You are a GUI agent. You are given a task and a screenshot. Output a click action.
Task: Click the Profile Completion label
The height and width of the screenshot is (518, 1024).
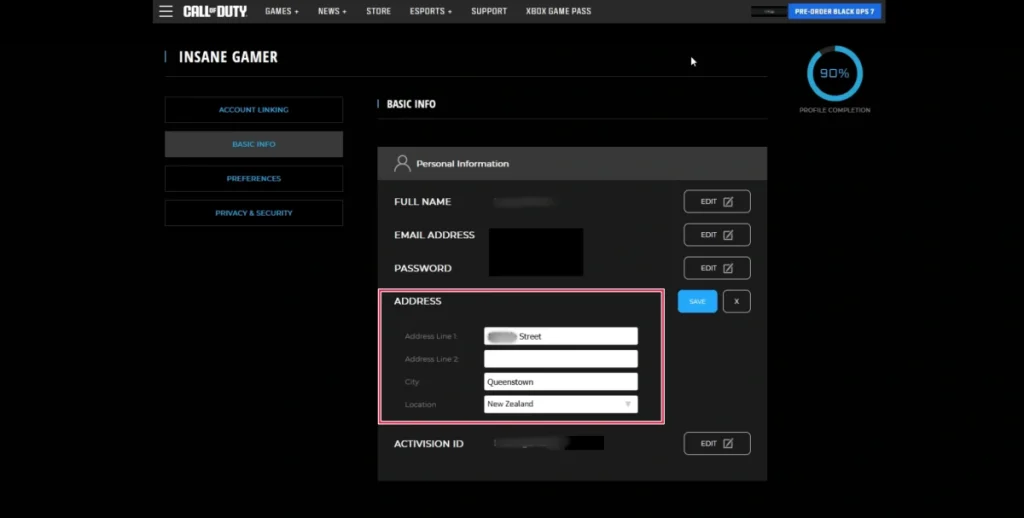[835, 110]
